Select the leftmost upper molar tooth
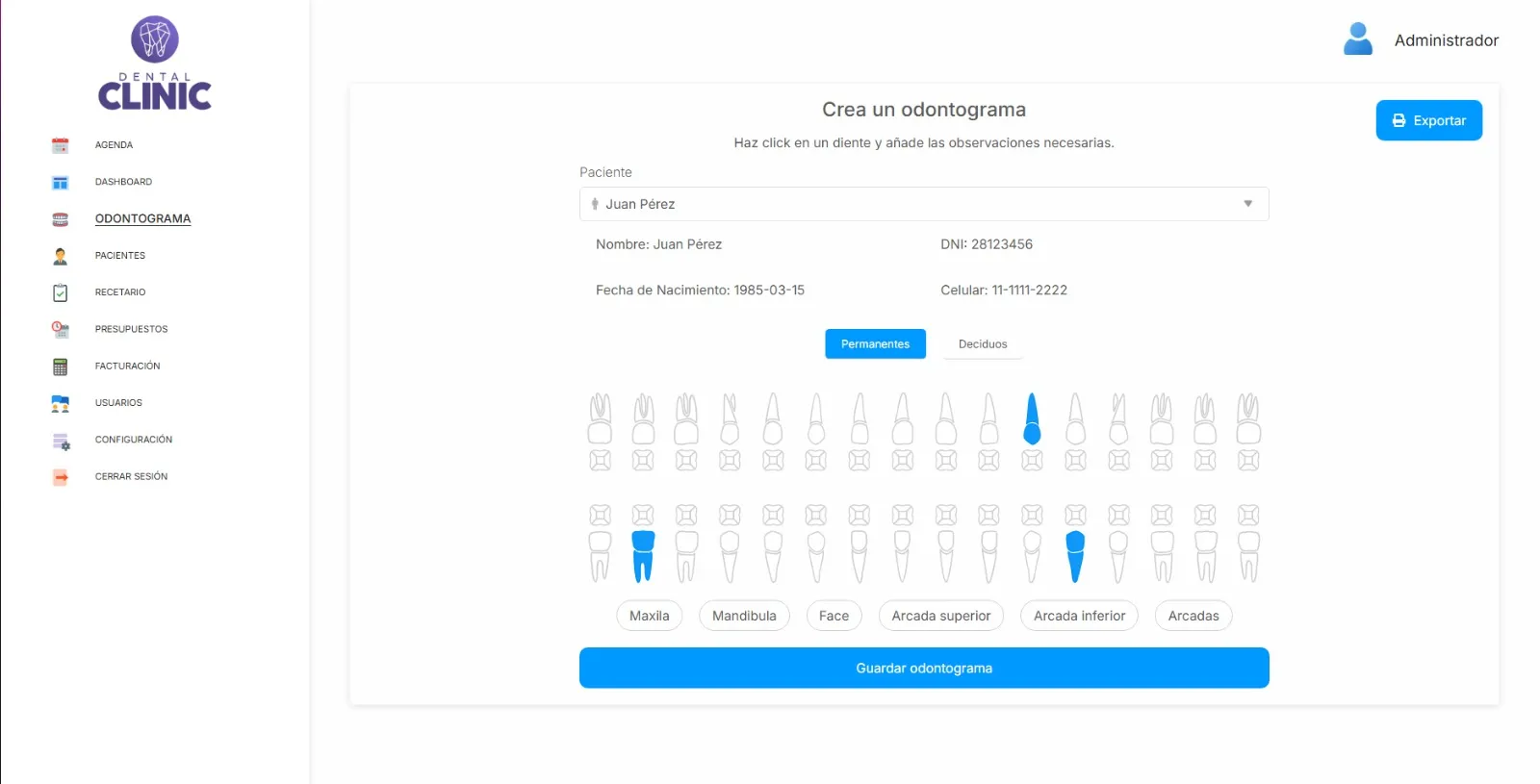This screenshot has height=784, width=1540. click(x=600, y=418)
